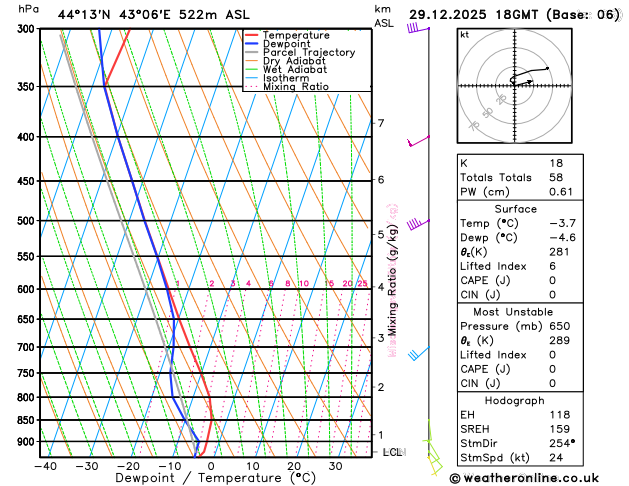The height and width of the screenshot is (486, 629).
Task: Click the 300 pressure level label
Action: [28, 29]
